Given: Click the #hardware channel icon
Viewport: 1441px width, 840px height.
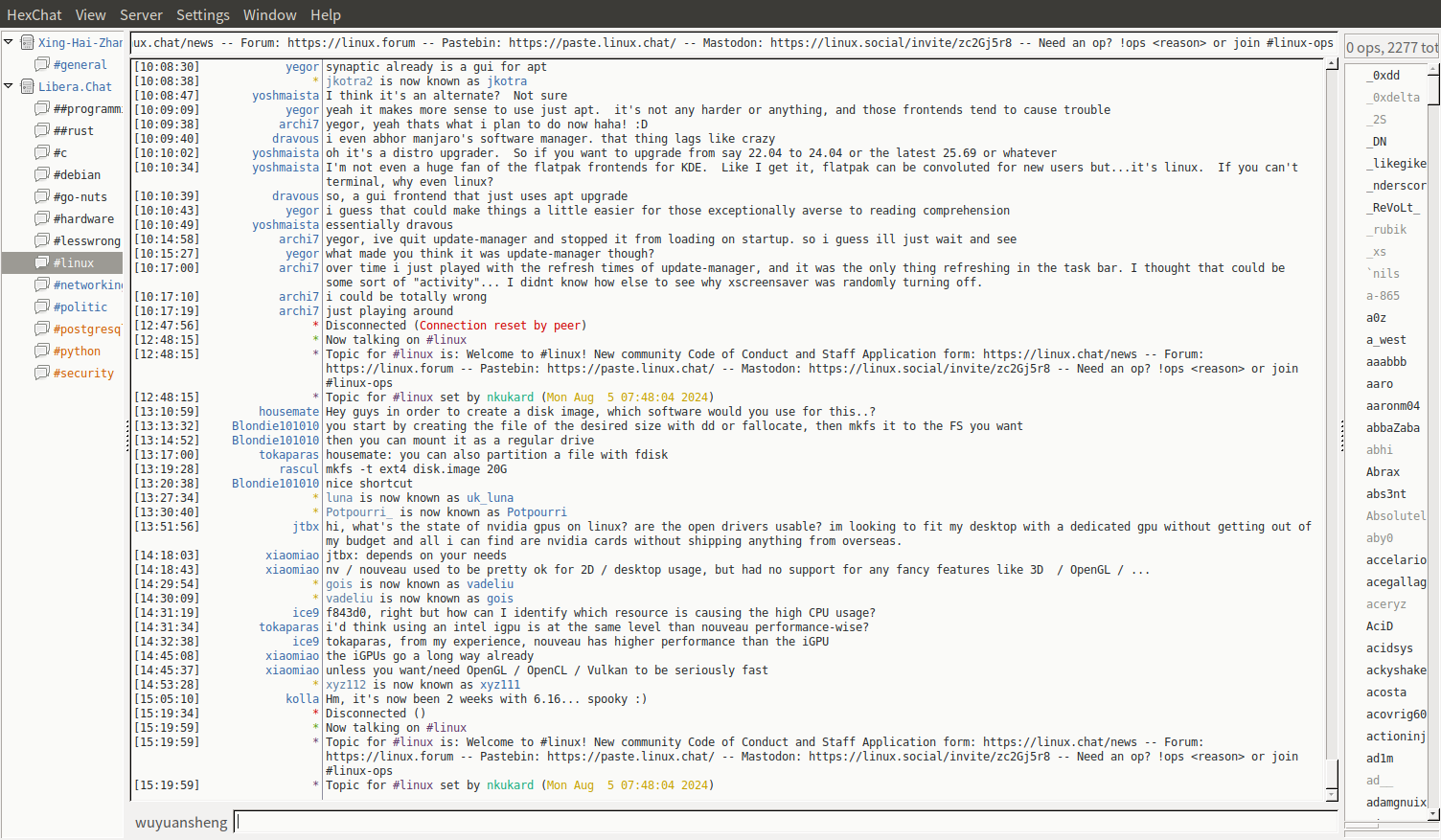Looking at the screenshot, I should tap(42, 218).
